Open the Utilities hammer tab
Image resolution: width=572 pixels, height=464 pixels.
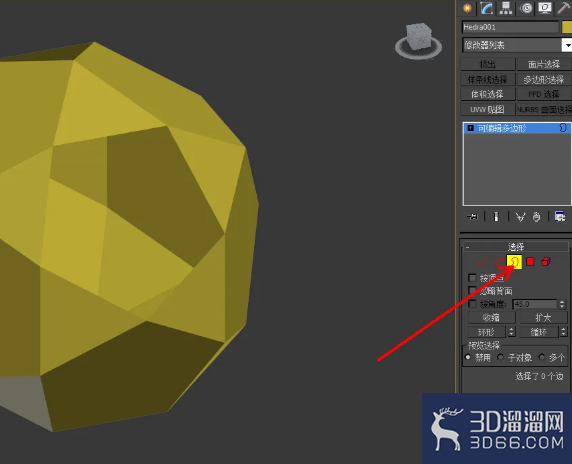(x=564, y=8)
